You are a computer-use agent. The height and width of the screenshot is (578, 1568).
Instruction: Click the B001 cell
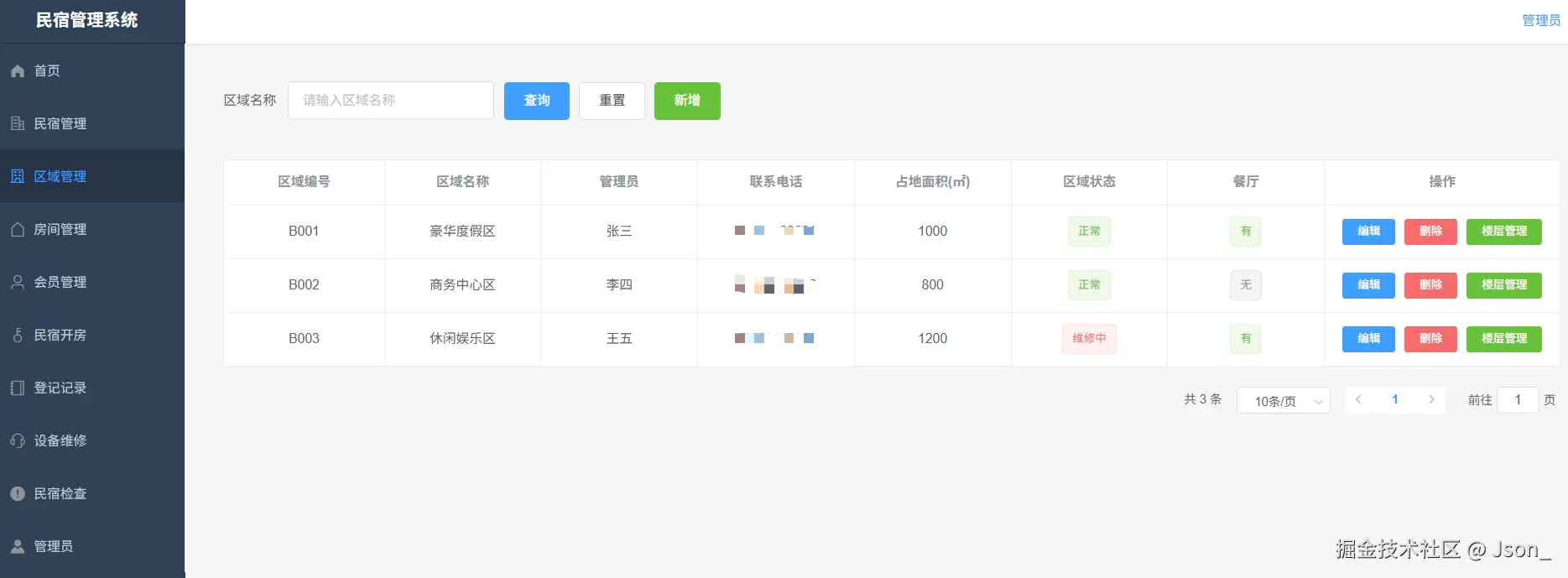pyautogui.click(x=304, y=232)
